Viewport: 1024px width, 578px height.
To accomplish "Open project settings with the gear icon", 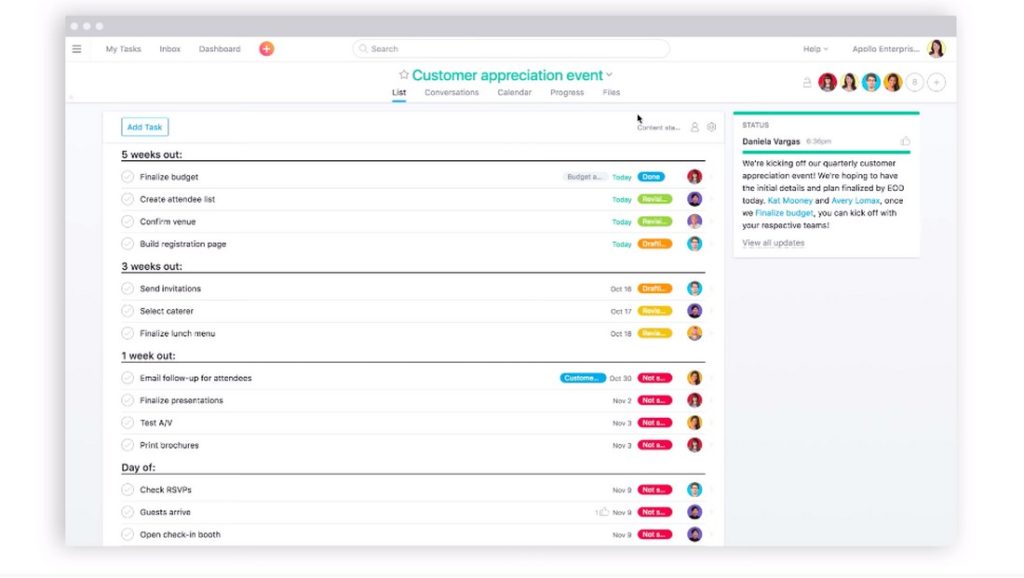I will tap(712, 126).
